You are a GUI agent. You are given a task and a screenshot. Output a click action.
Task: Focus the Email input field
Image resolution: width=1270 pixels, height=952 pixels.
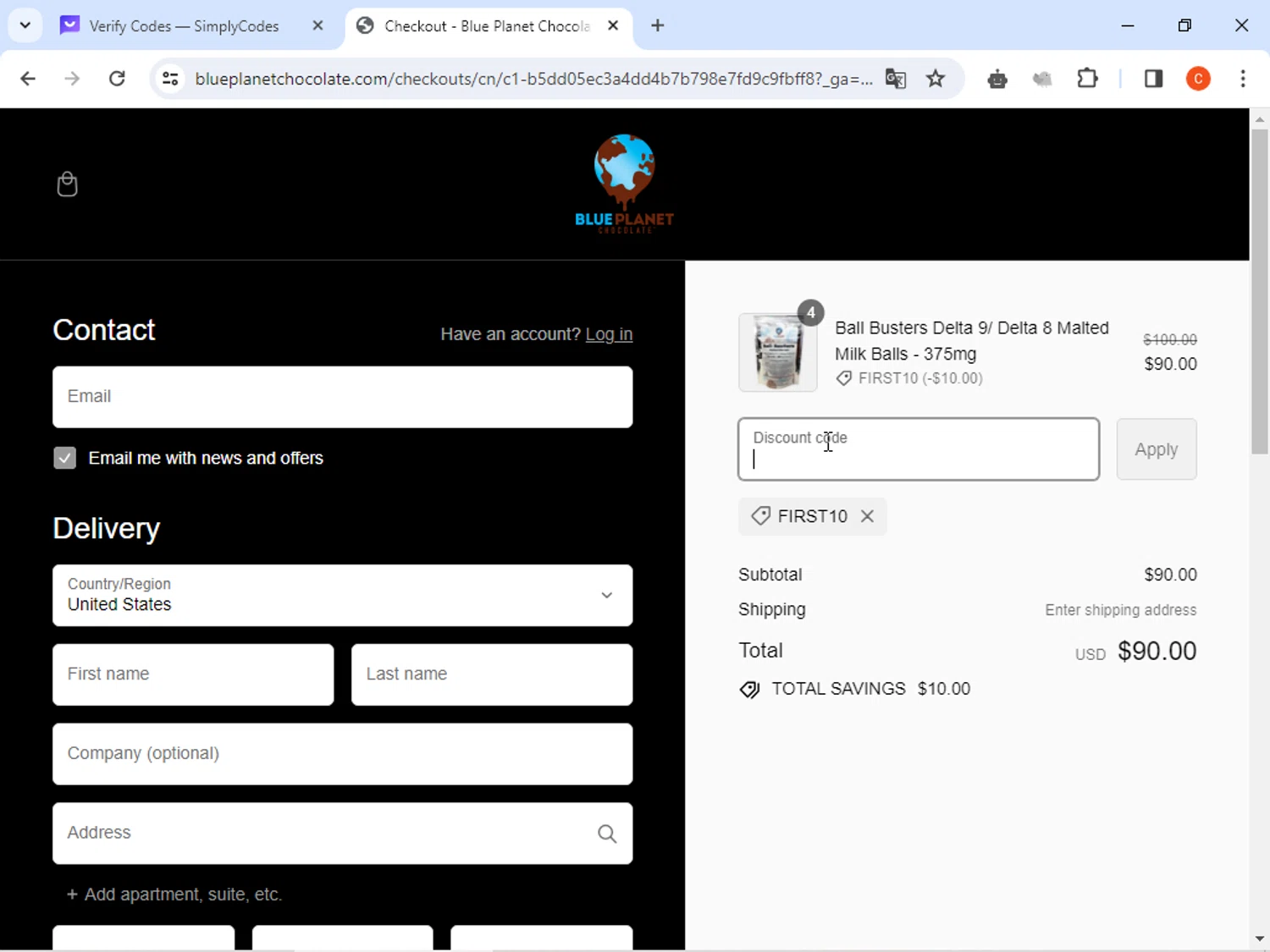[x=342, y=397]
